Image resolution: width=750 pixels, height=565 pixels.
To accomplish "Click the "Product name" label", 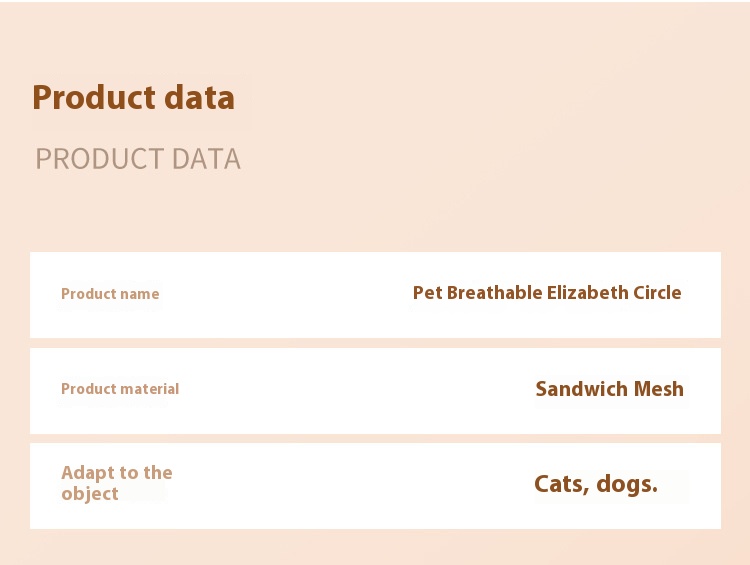I will click(110, 294).
